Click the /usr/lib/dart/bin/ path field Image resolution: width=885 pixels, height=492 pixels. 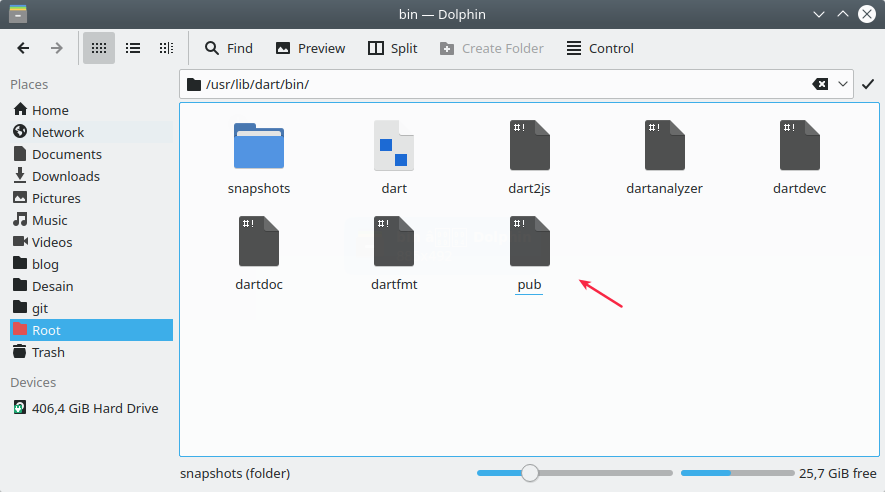pos(500,84)
